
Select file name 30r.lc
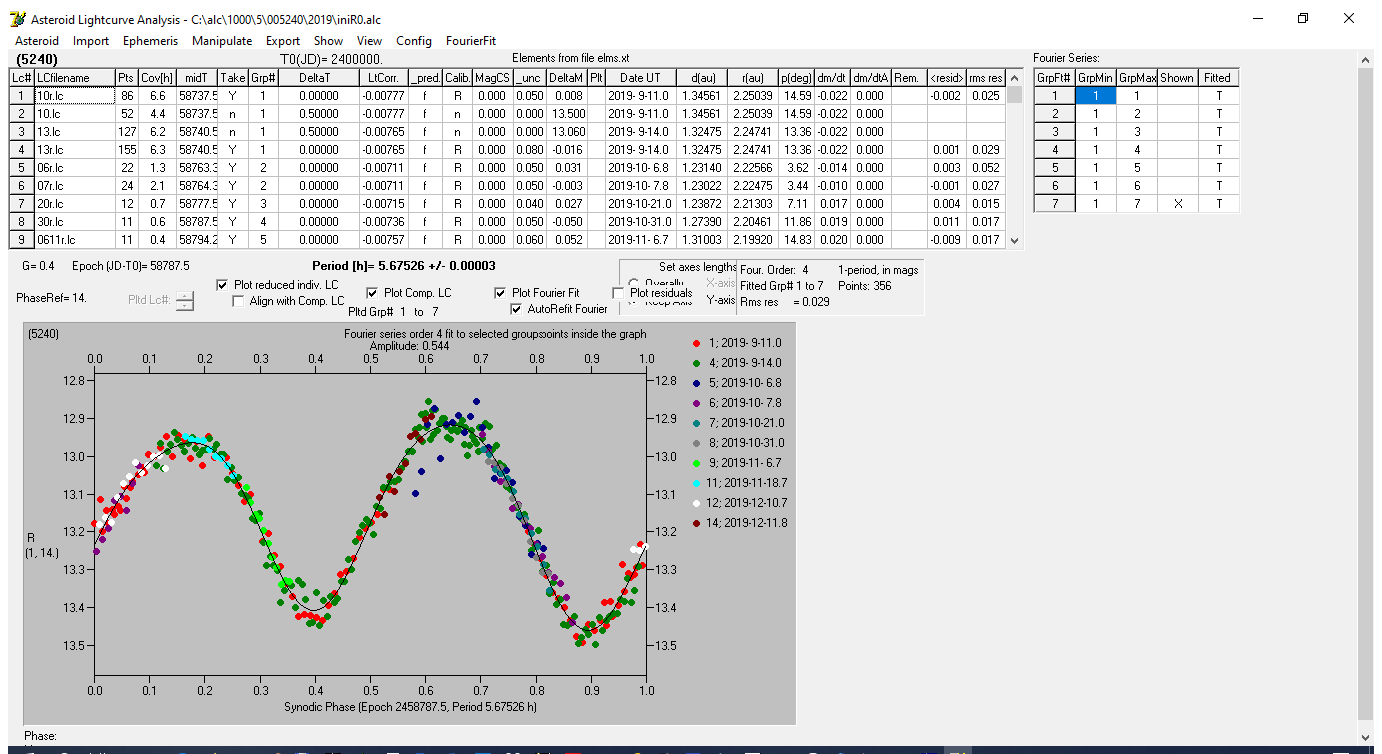pyautogui.click(x=74, y=221)
